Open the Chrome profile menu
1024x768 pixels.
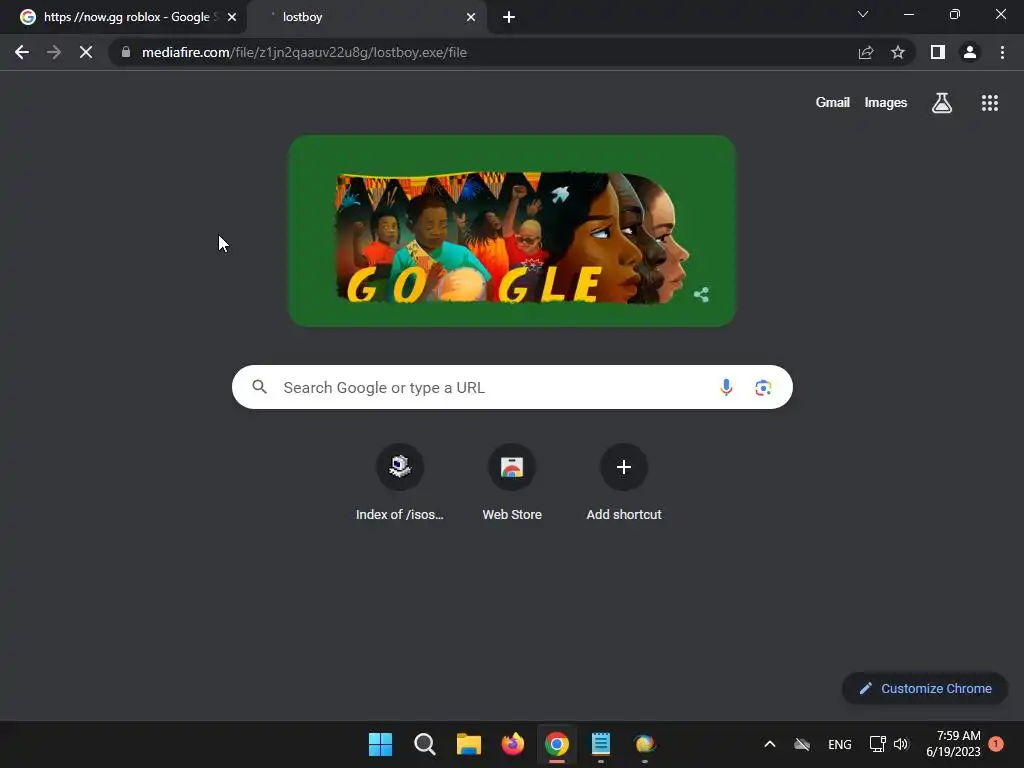[x=970, y=52]
